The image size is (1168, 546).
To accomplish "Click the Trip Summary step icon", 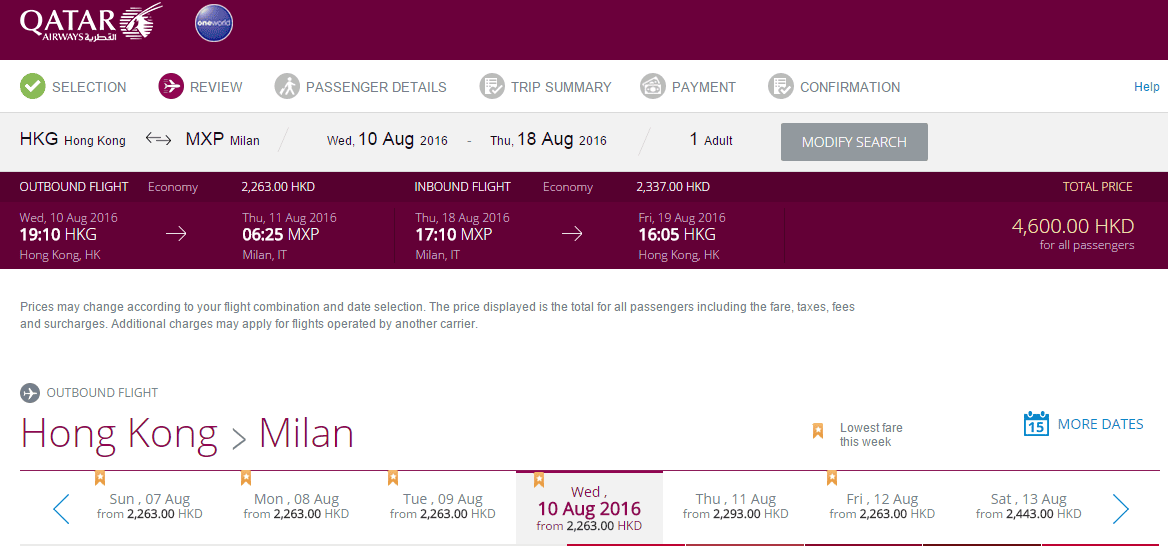I will coord(492,87).
